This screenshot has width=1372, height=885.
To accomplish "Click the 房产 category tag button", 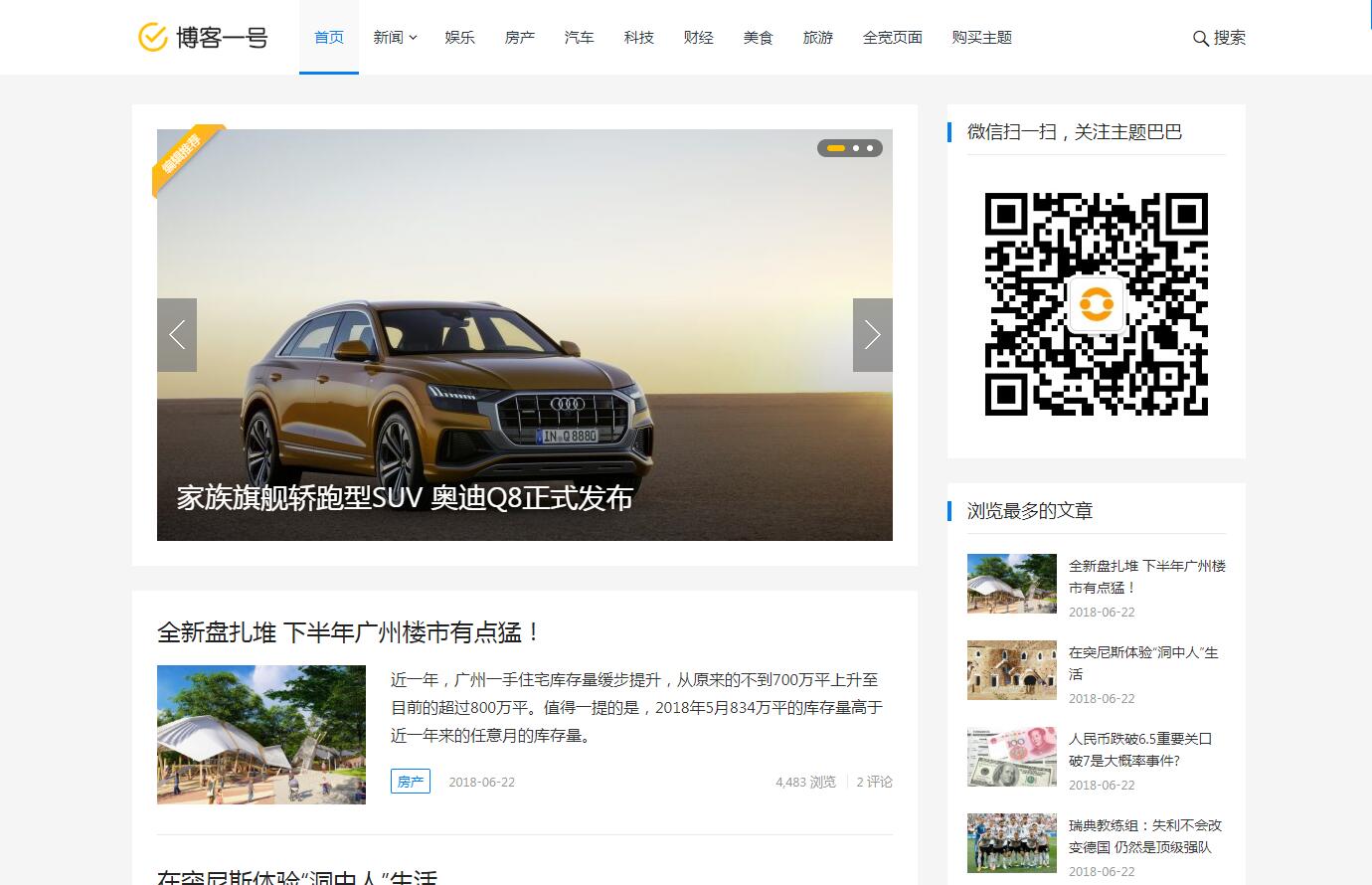I will pyautogui.click(x=411, y=782).
